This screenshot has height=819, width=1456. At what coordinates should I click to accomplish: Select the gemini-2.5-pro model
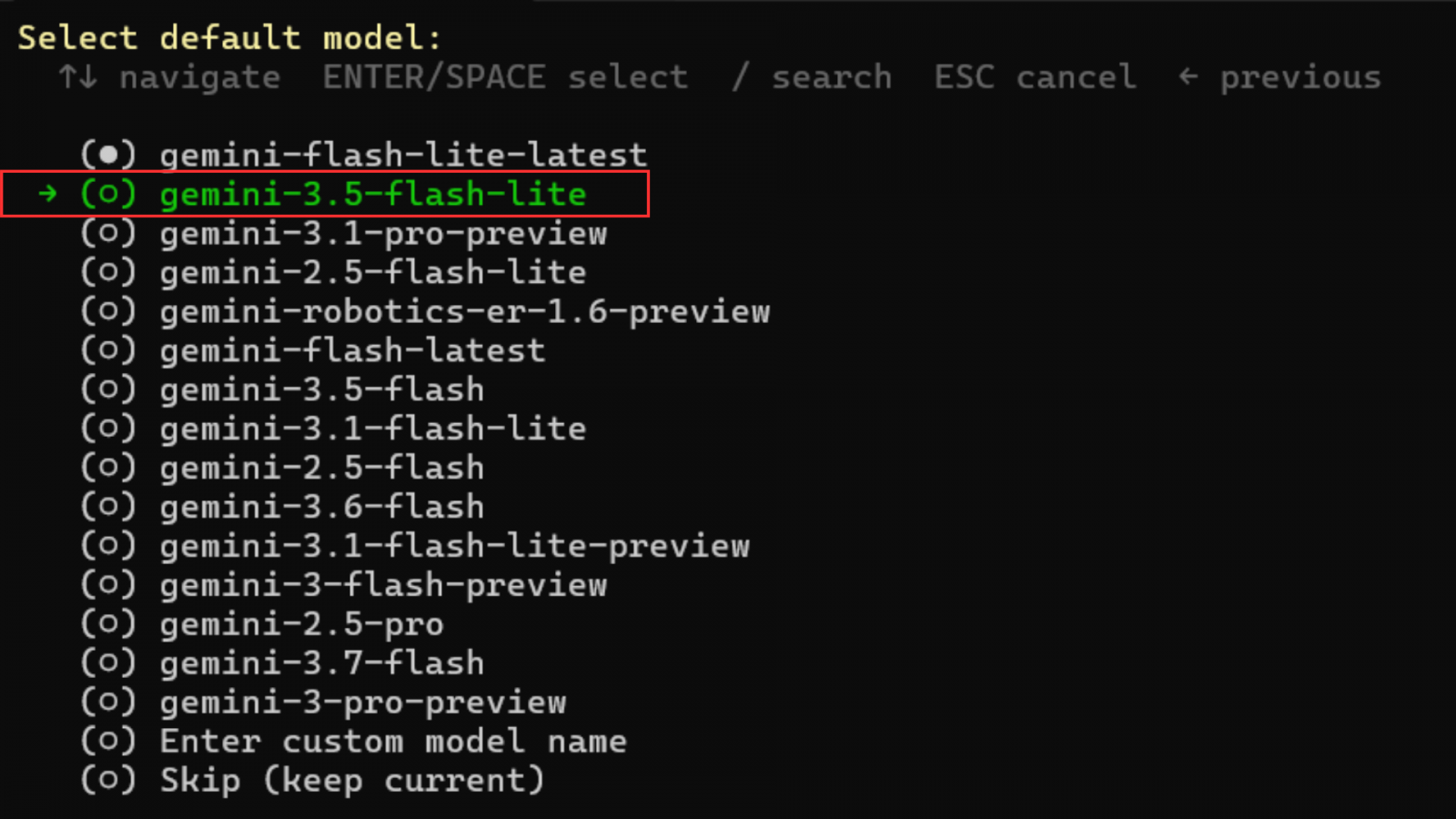point(262,624)
